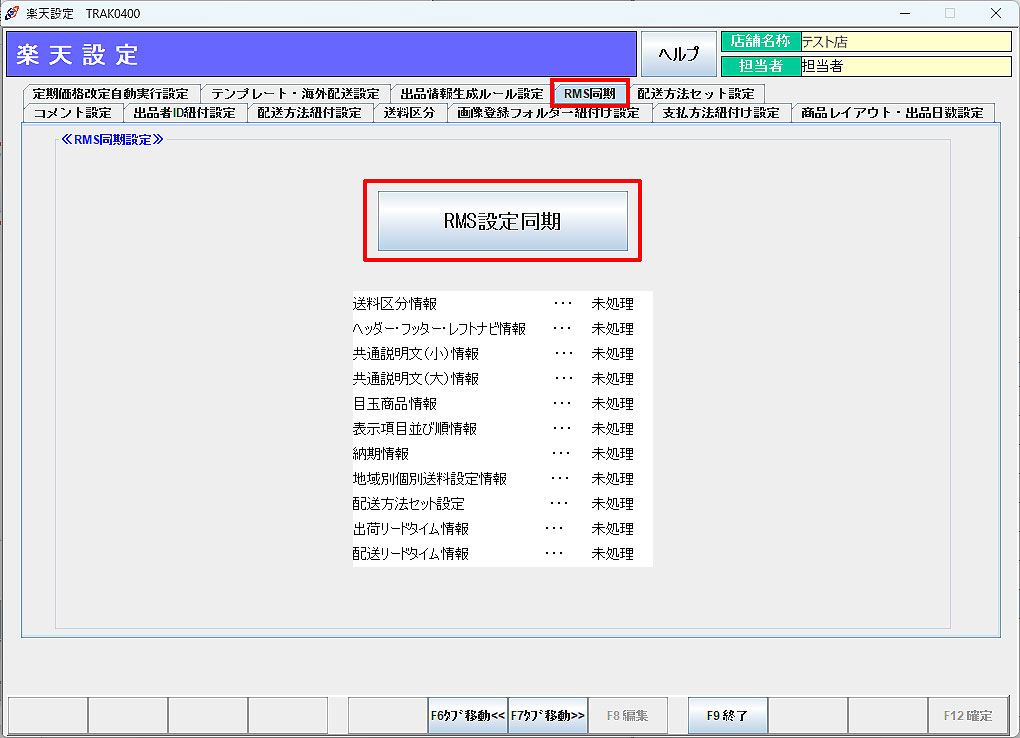Select the 出品者ID紐付設定 tab
The height and width of the screenshot is (738, 1020).
pos(181,112)
